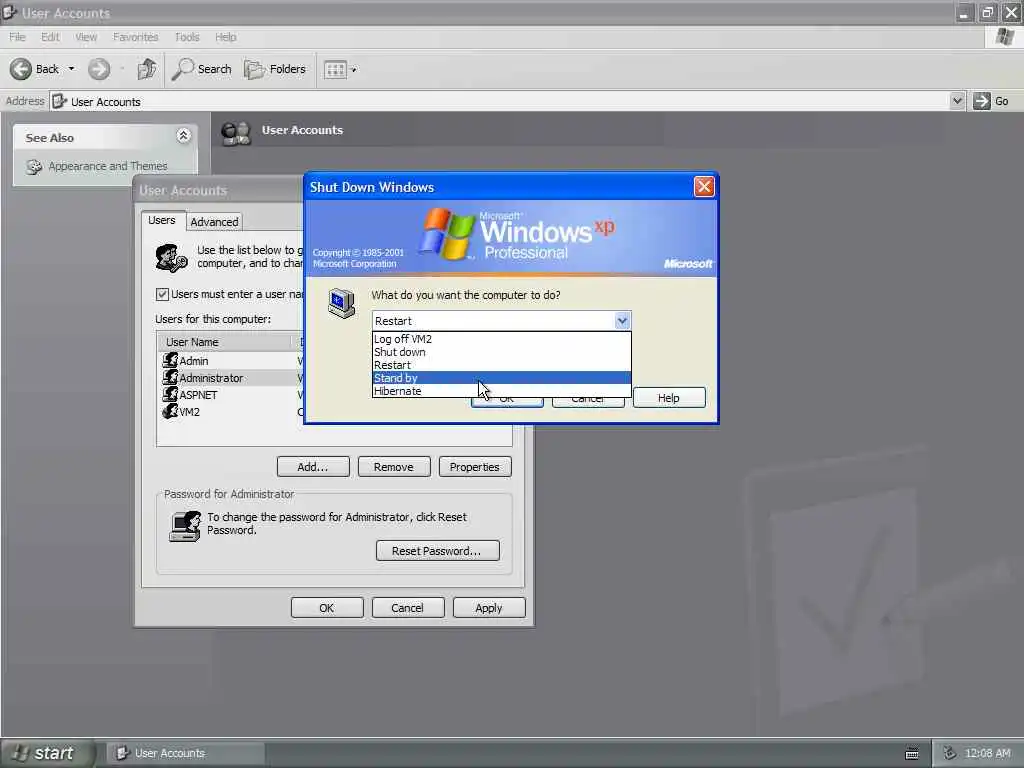Click the Remove button

394,467
